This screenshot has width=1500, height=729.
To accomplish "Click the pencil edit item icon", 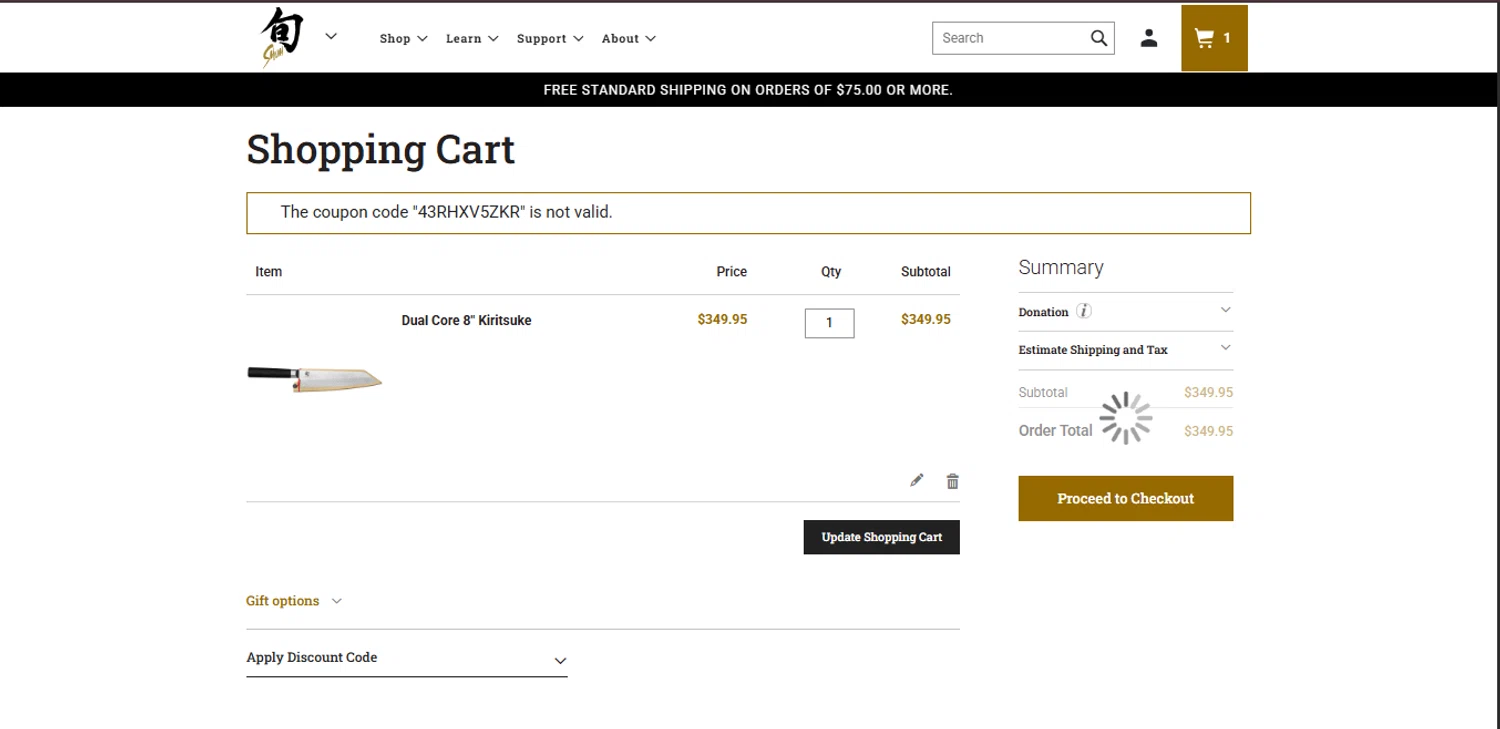I will 917,481.
